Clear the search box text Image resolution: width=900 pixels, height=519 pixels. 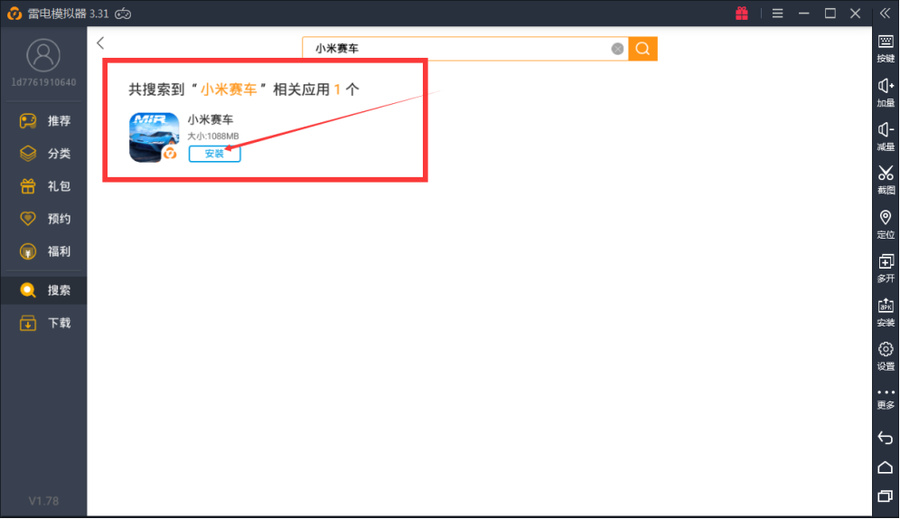tap(618, 48)
